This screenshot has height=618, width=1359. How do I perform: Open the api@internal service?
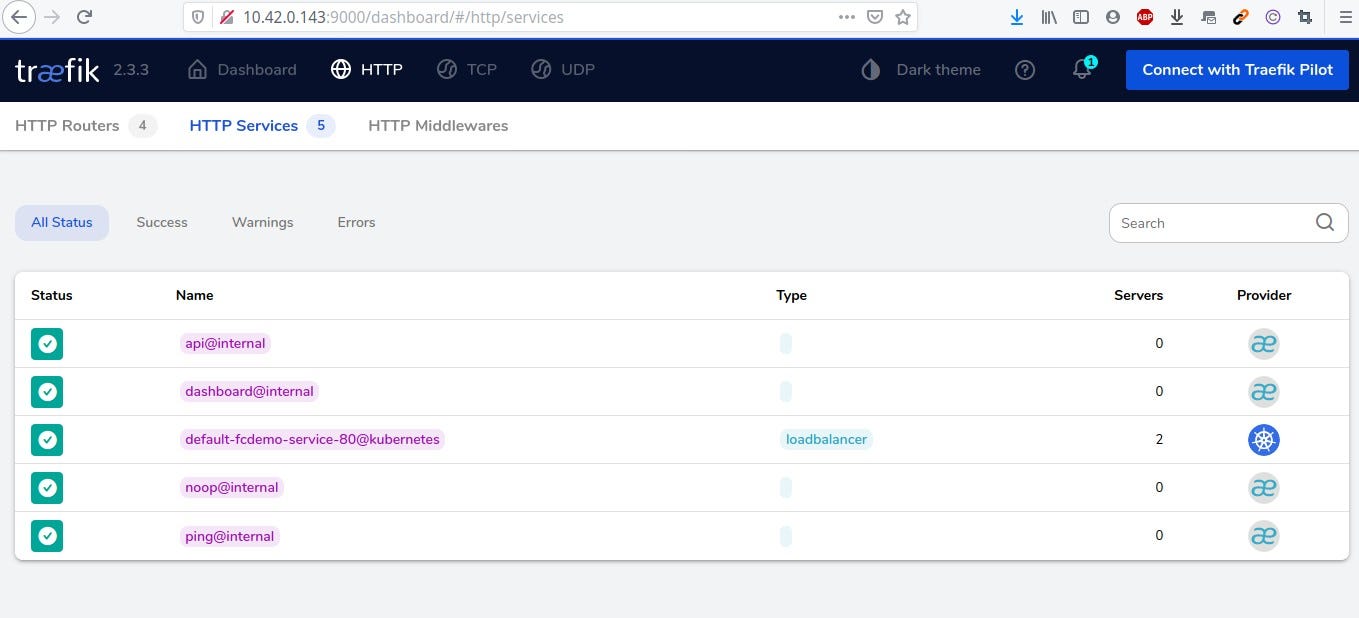tap(225, 344)
